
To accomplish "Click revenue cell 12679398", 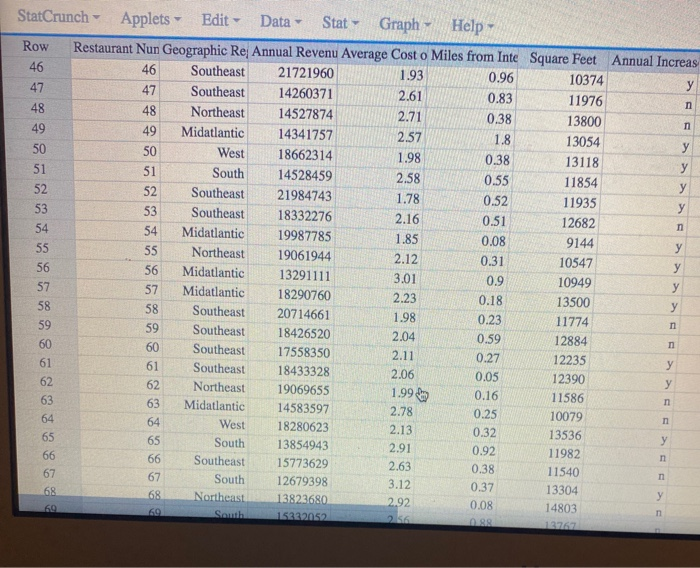I will pos(302,481).
